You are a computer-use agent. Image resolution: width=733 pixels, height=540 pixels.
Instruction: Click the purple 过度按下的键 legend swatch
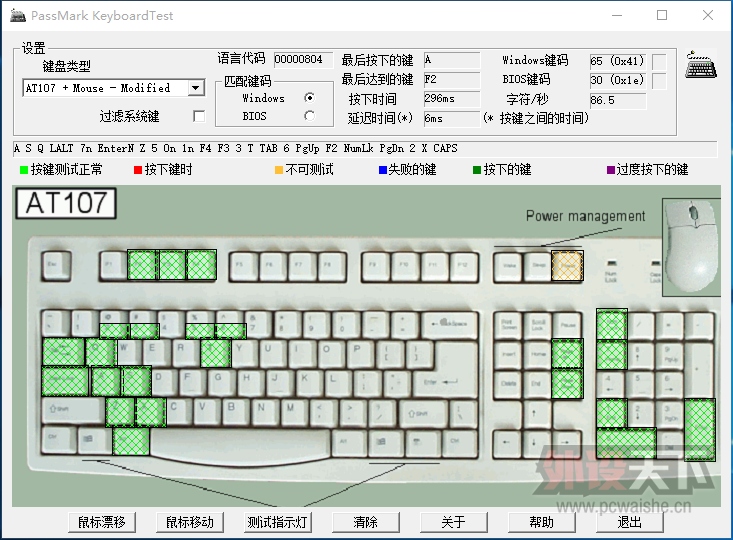point(611,170)
